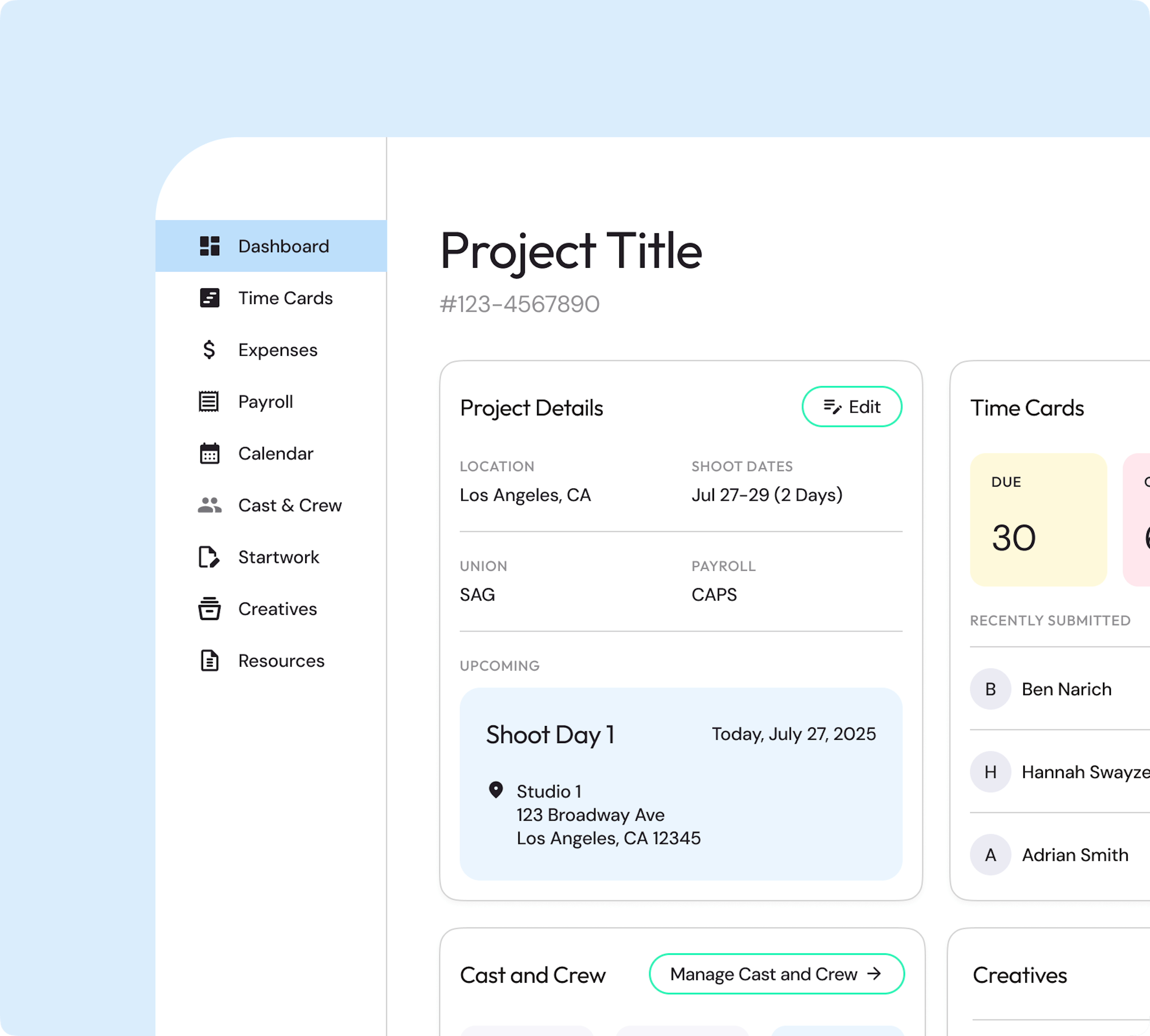1150x1036 pixels.
Task: Click the location pin icon by Studio 1
Action: coord(496,790)
